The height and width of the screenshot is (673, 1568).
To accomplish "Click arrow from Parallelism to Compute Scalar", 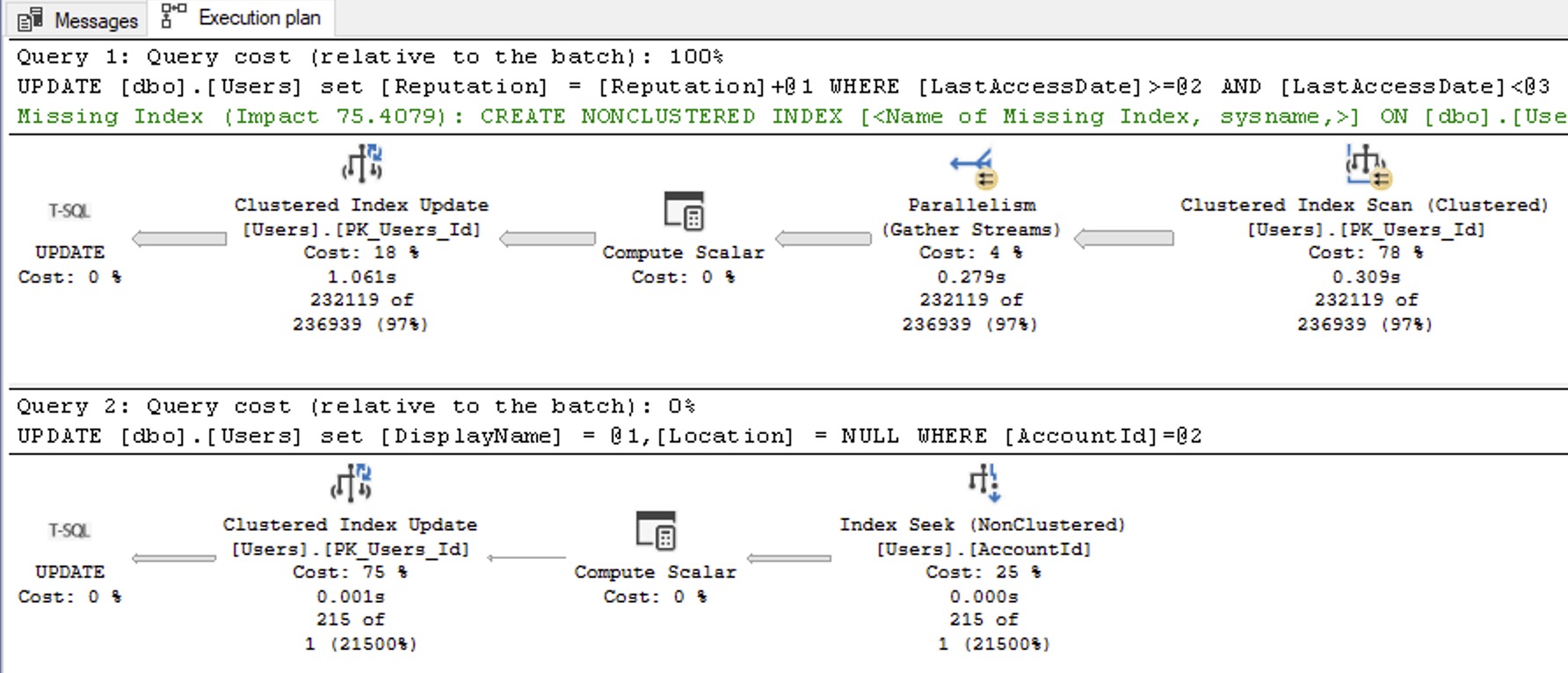I will pos(824,238).
